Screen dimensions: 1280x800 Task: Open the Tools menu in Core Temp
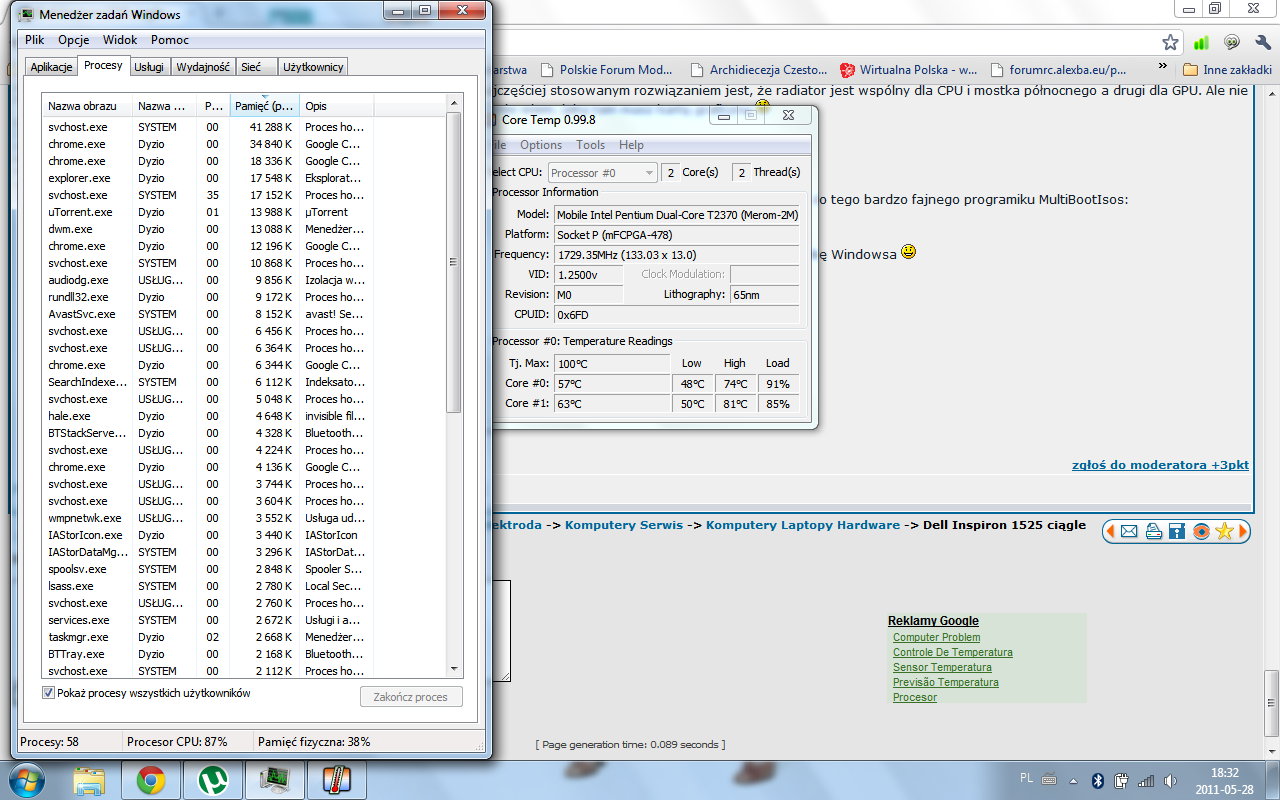[591, 145]
